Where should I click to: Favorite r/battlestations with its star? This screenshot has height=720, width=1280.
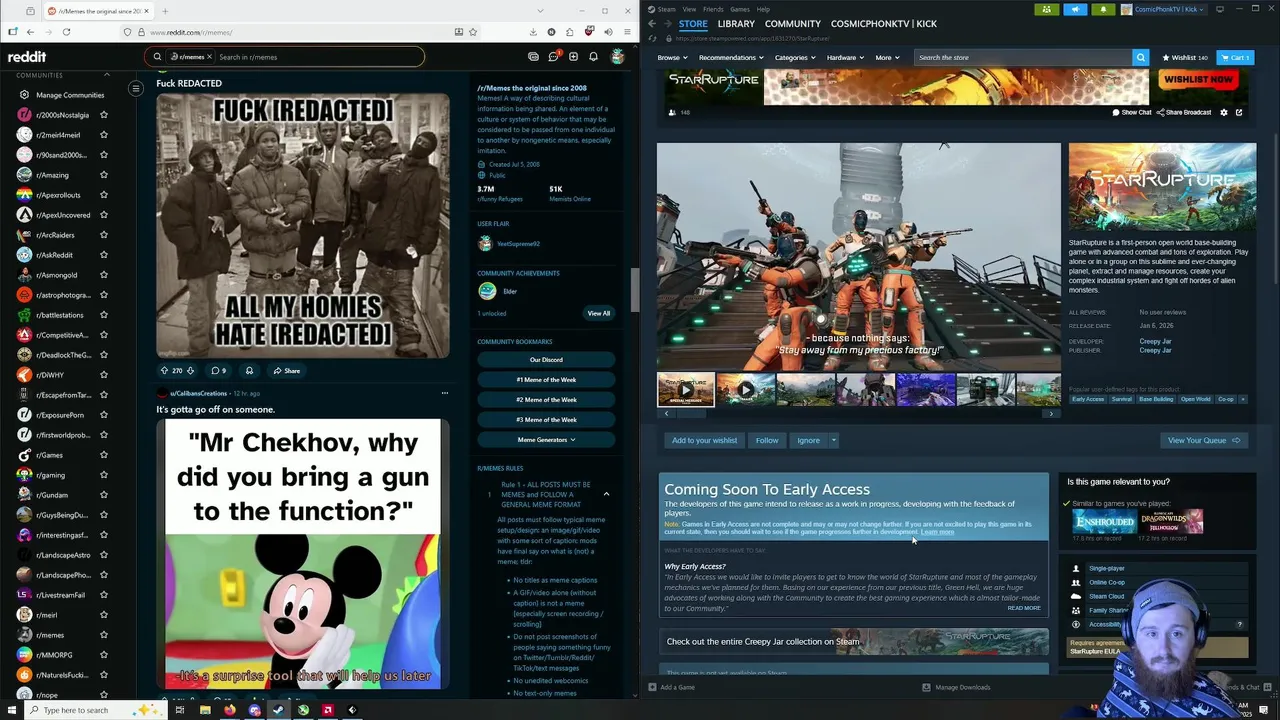tap(103, 315)
